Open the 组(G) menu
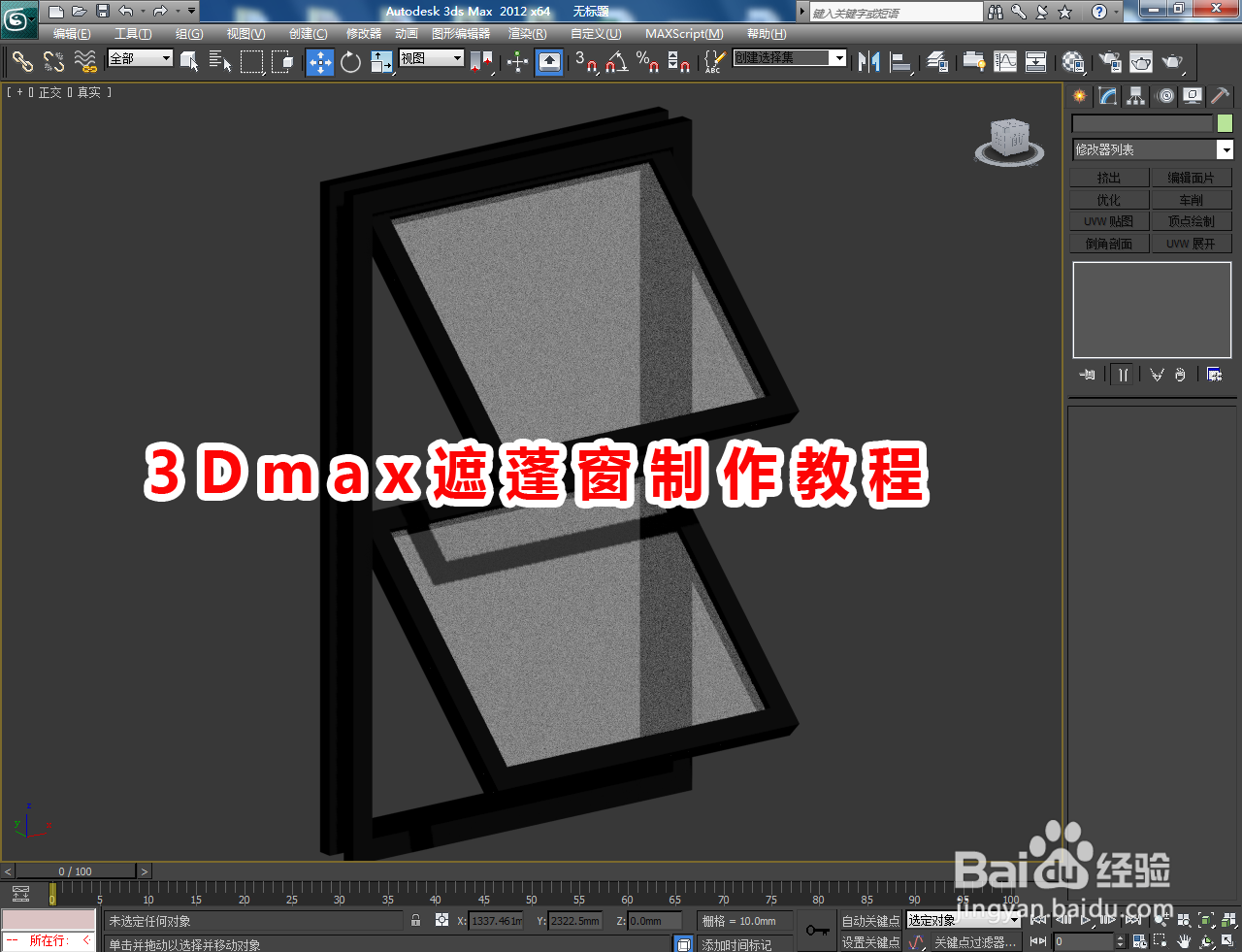Screen dimensions: 1242x952 (x=189, y=34)
